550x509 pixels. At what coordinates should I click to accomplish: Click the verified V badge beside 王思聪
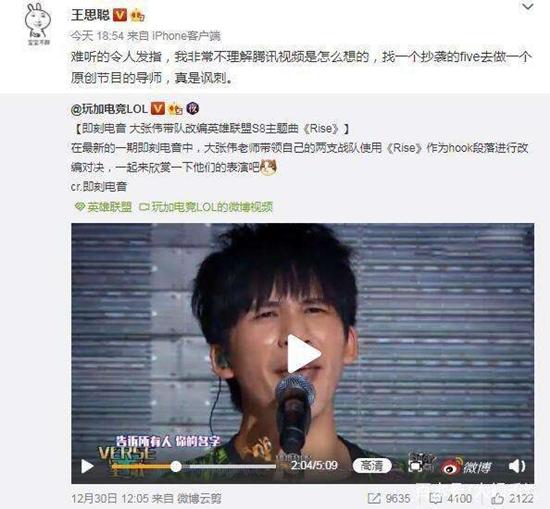tap(120, 15)
